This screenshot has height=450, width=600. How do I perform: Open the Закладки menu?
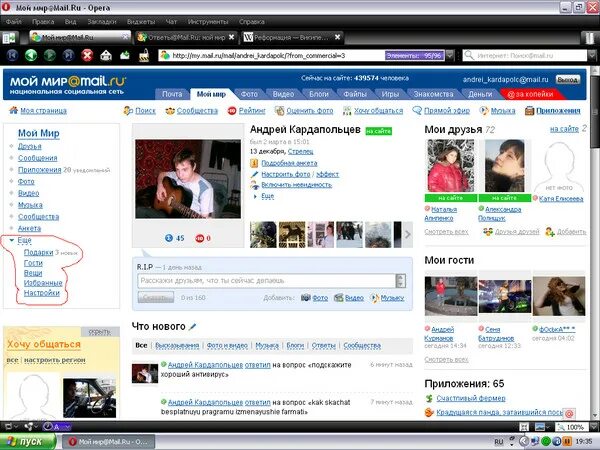102,22
